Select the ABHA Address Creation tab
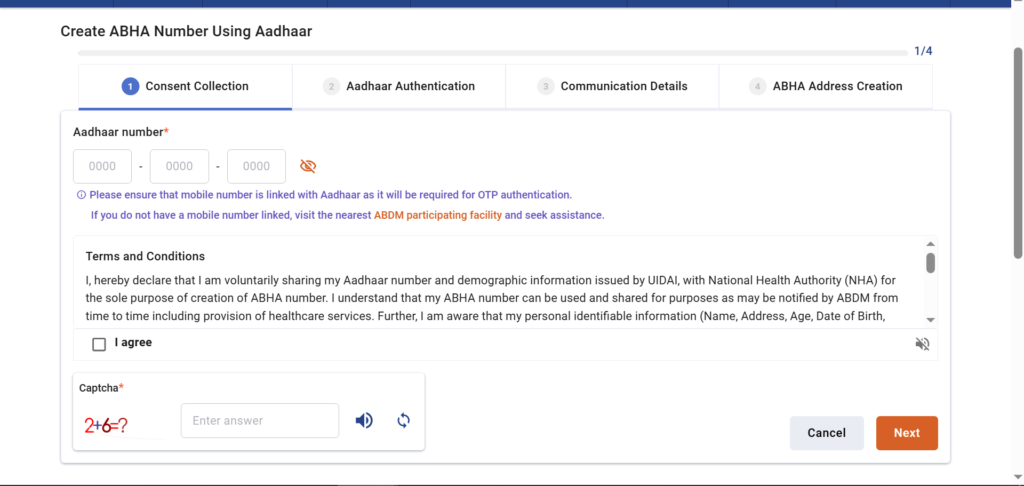Image resolution: width=1024 pixels, height=486 pixels. coord(837,87)
